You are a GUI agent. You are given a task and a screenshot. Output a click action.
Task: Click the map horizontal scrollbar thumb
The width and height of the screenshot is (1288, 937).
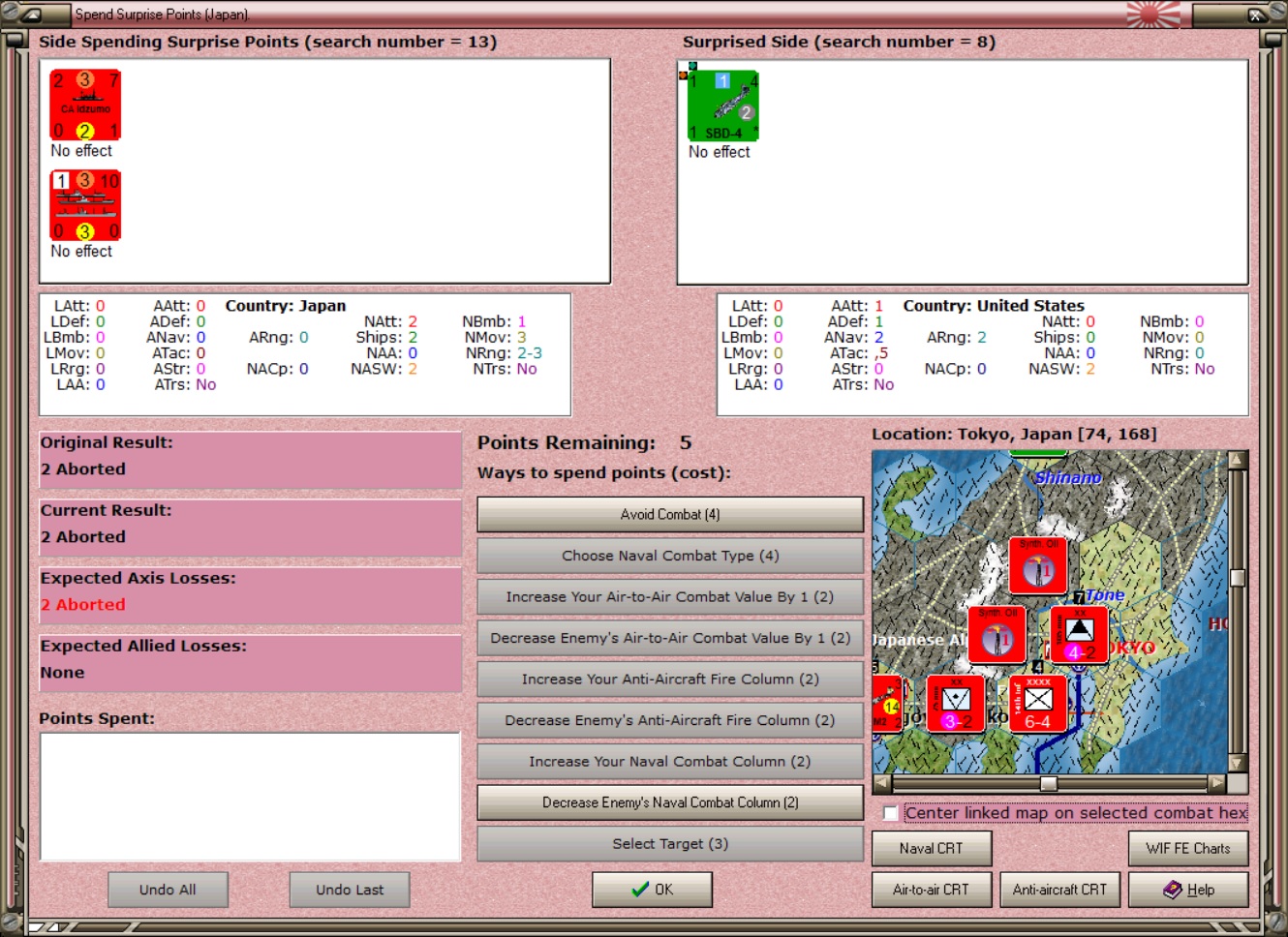pos(1049,782)
